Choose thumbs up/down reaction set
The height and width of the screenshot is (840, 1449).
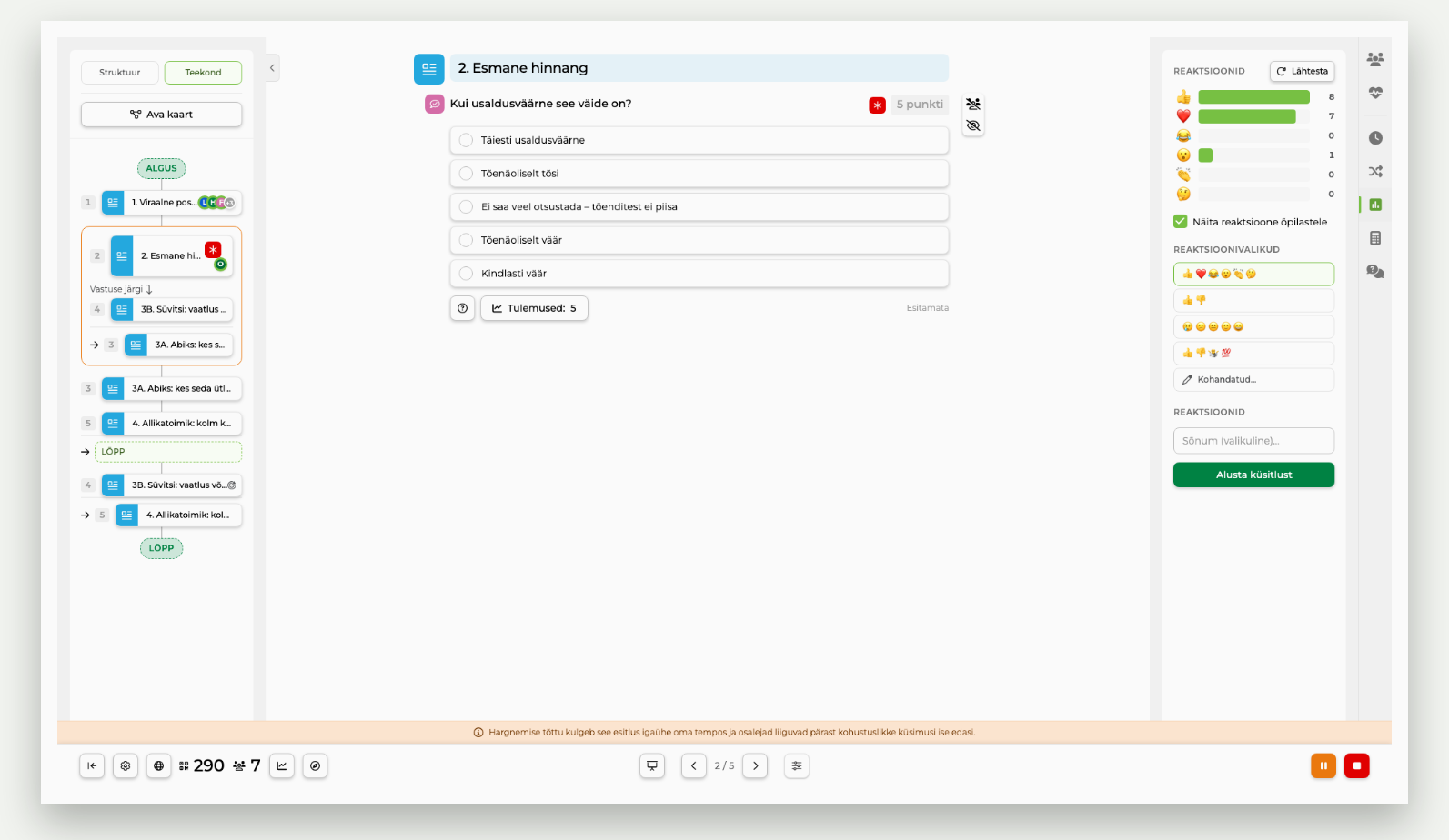point(1253,300)
